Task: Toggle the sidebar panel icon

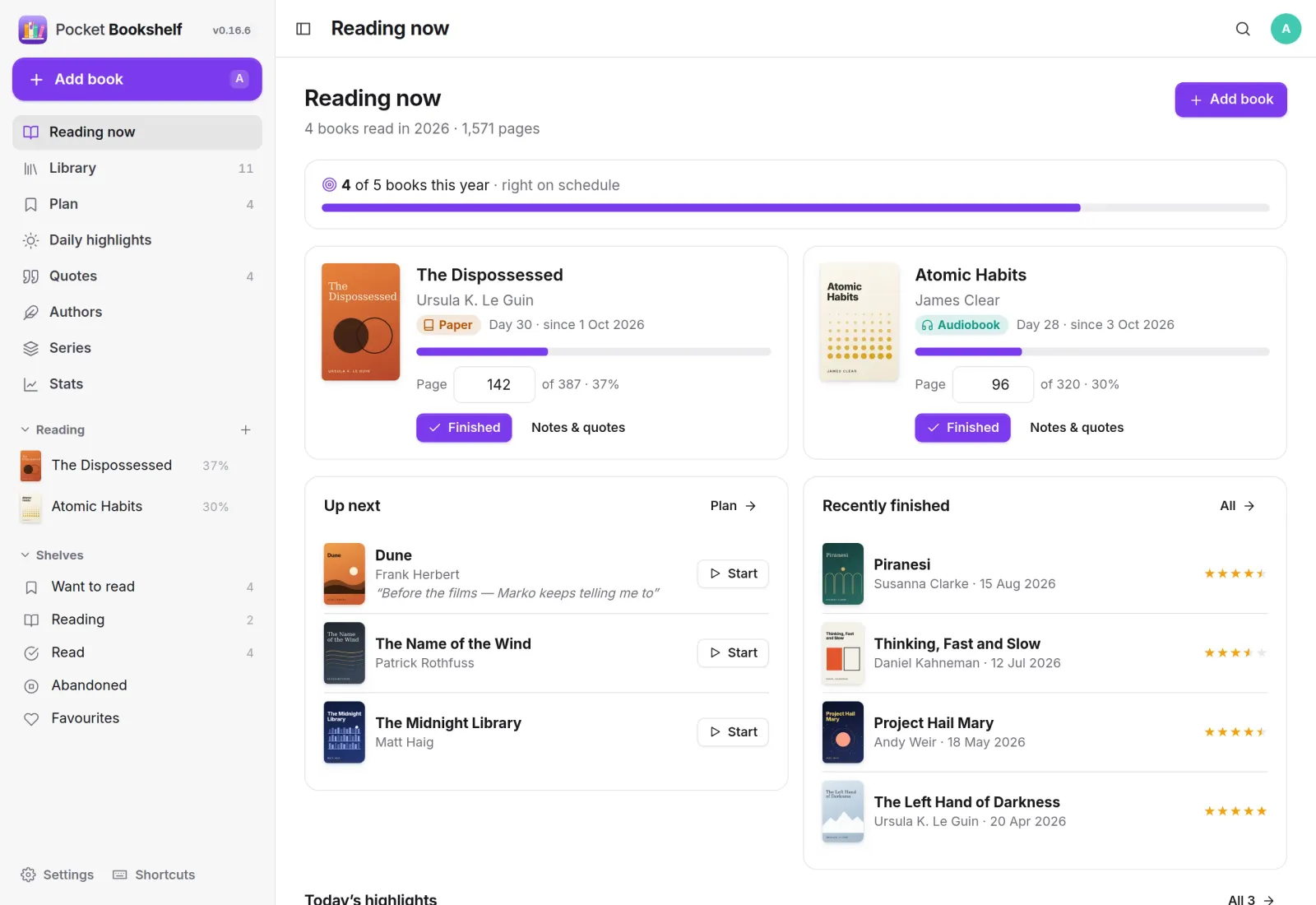Action: click(x=304, y=29)
